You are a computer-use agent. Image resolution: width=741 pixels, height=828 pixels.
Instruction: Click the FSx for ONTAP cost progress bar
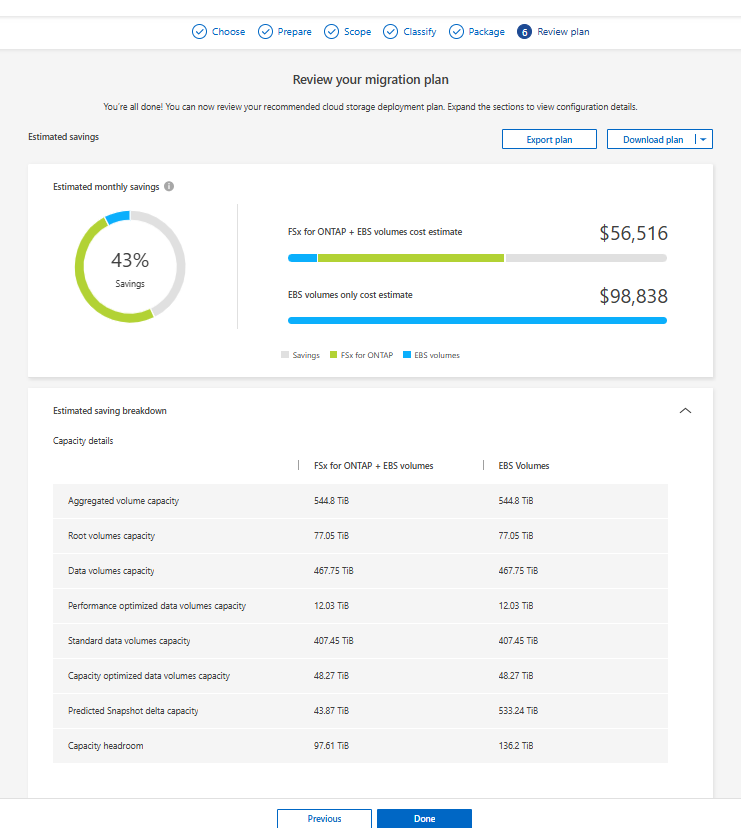click(x=477, y=257)
